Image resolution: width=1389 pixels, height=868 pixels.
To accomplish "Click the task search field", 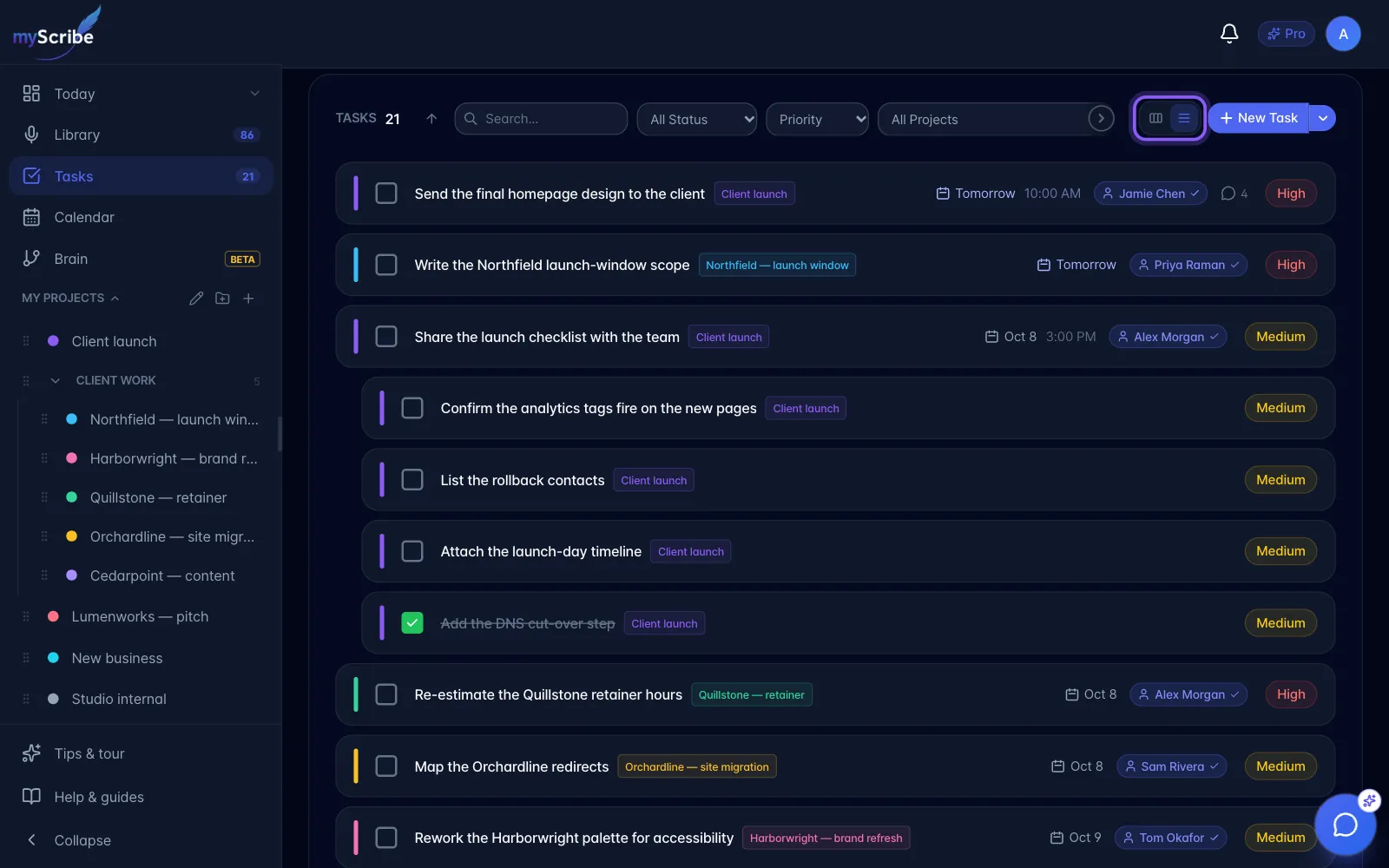I will click(541, 119).
